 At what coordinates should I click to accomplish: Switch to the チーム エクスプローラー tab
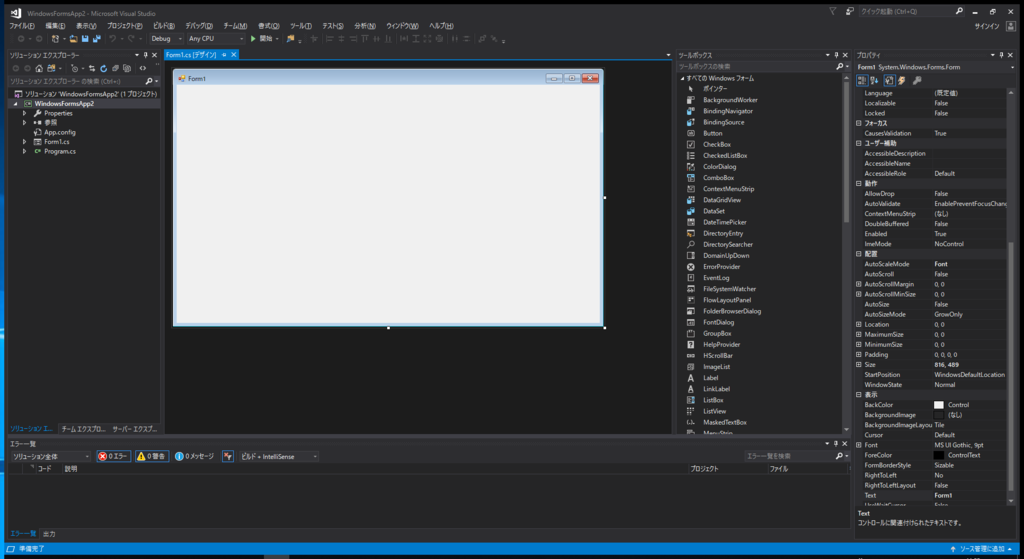(83, 429)
